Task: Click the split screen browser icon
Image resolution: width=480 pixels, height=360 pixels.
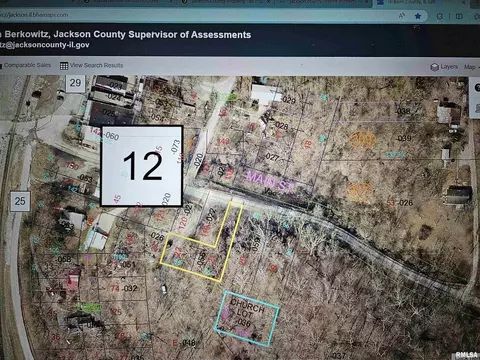Action: (459, 16)
